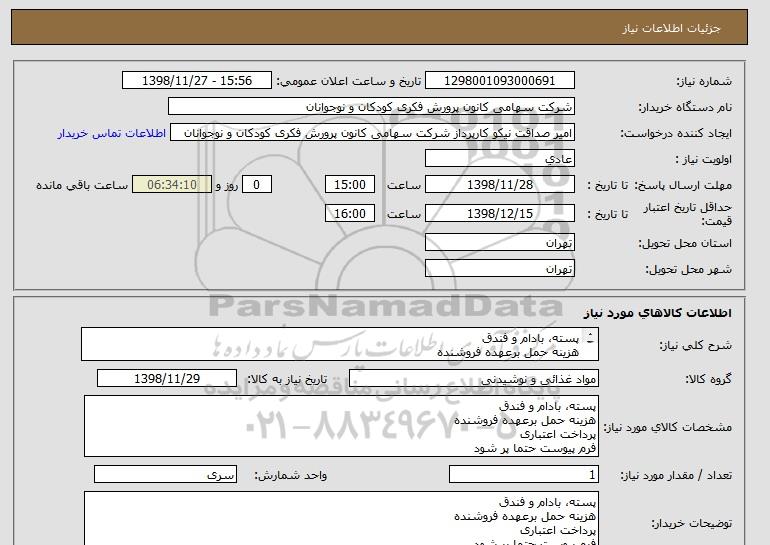Click the label مهلت ارسال پاسخ
The width and height of the screenshot is (770, 545).
(x=683, y=185)
